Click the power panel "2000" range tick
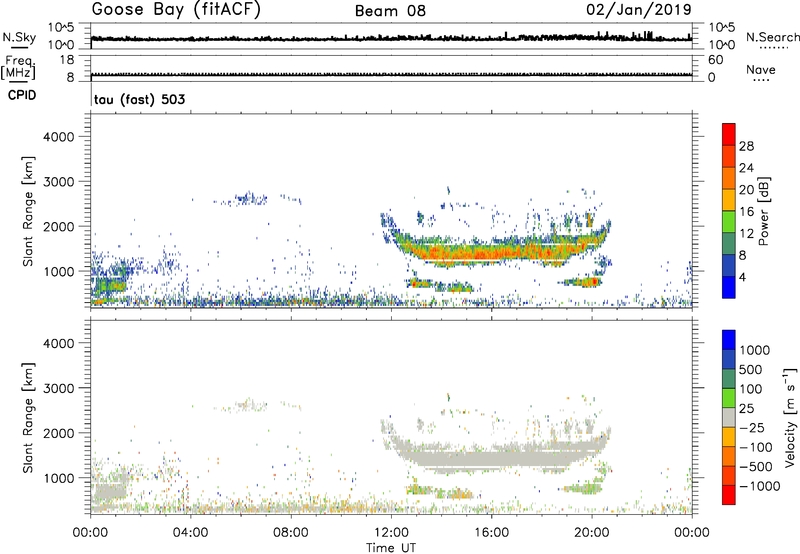Viewport: 800px width, 554px height. tap(59, 226)
